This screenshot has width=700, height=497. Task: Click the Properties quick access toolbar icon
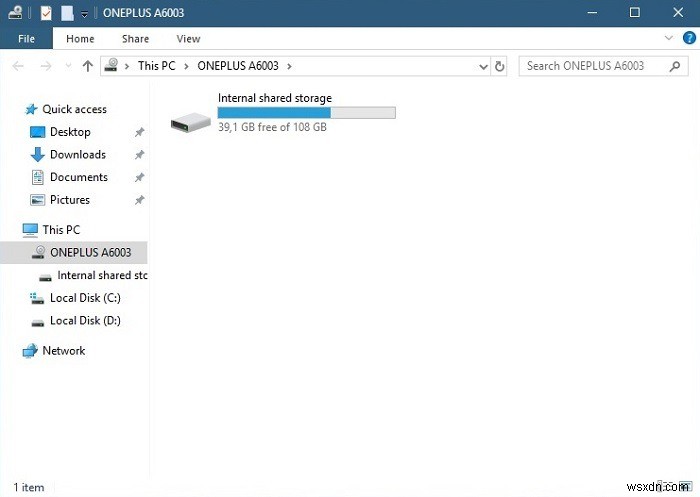[x=46, y=13]
